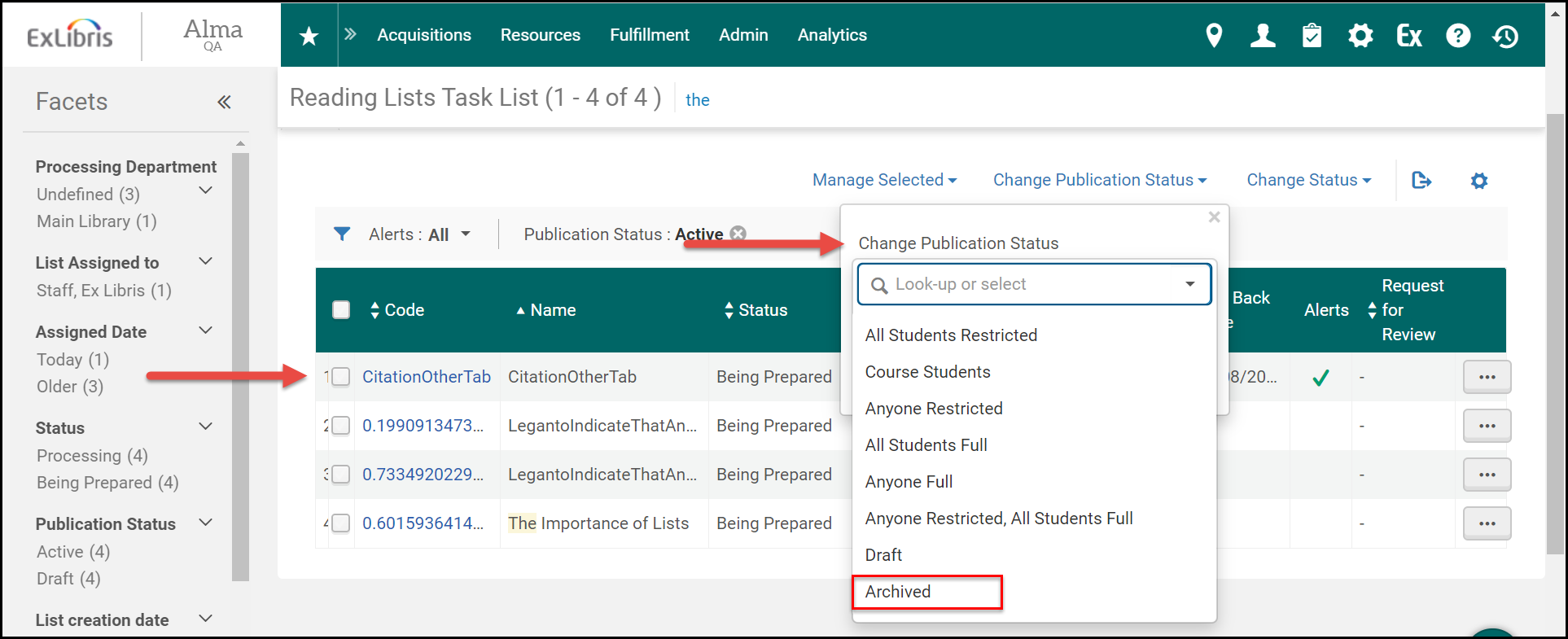Click the help question mark icon
Screen dimensions: 1568x639
pos(1458,36)
